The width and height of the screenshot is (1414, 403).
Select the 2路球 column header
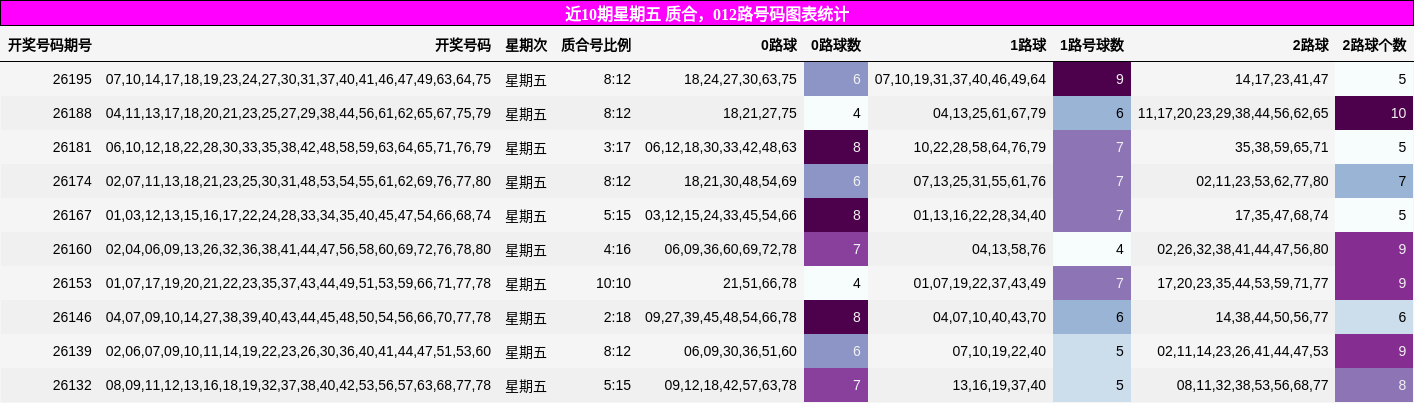point(1310,45)
